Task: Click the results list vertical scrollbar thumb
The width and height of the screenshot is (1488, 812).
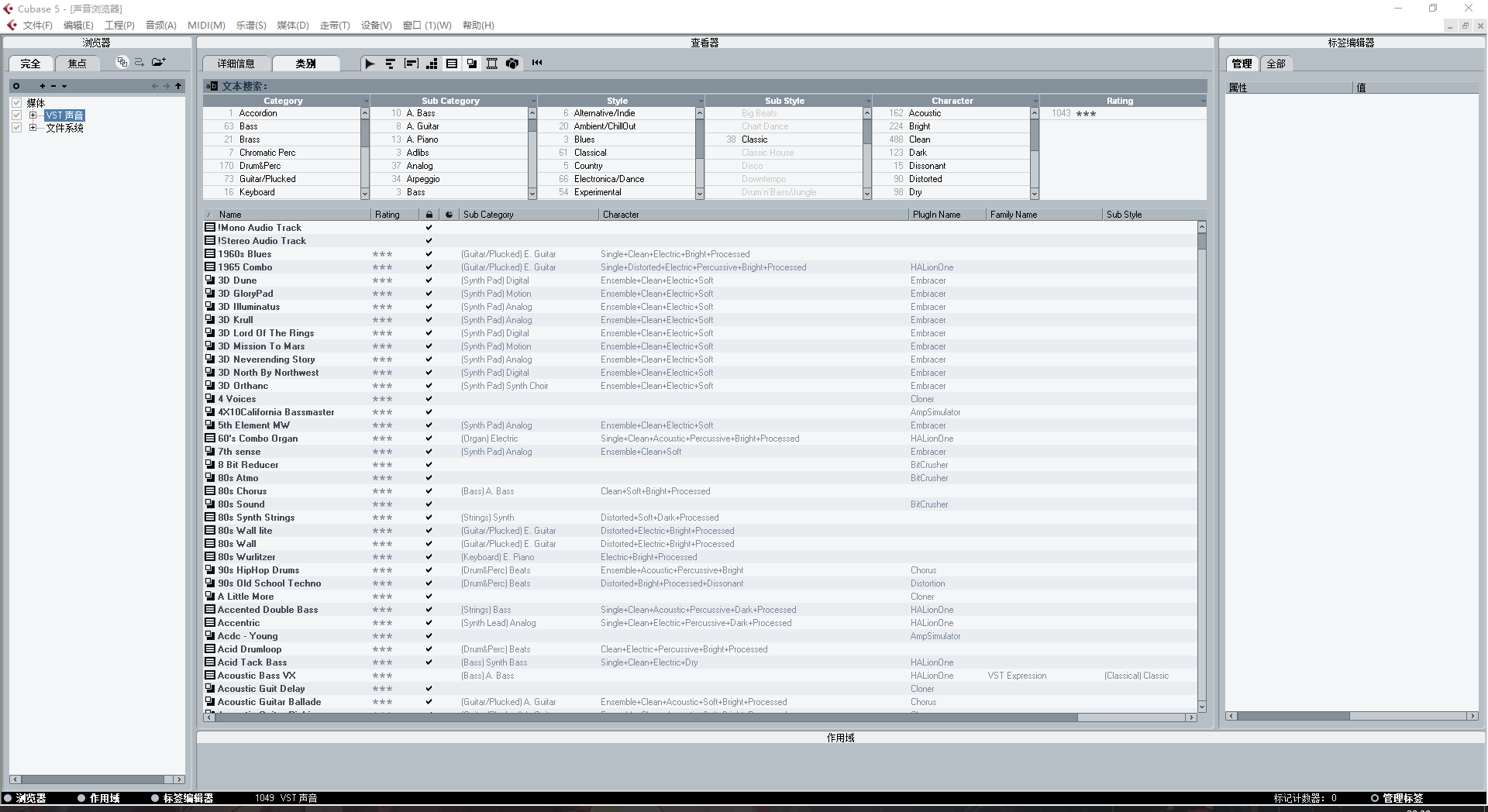Action: pos(1202,241)
